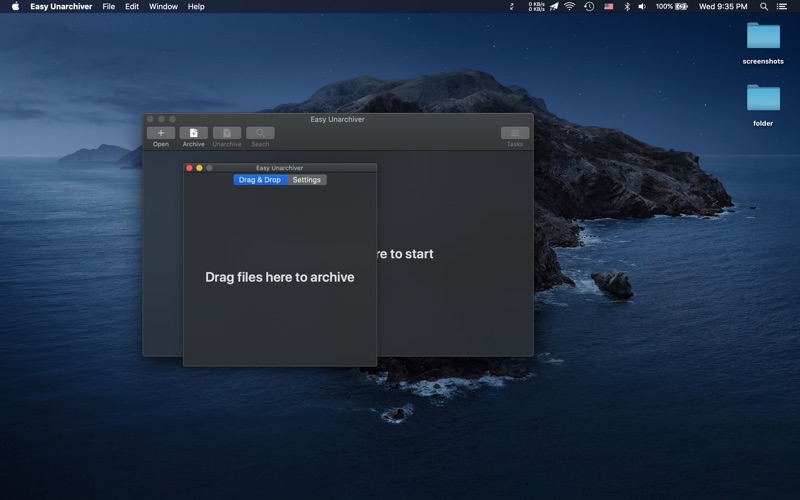Switch to the Settings tab
The width and height of the screenshot is (800, 500).
307,180
